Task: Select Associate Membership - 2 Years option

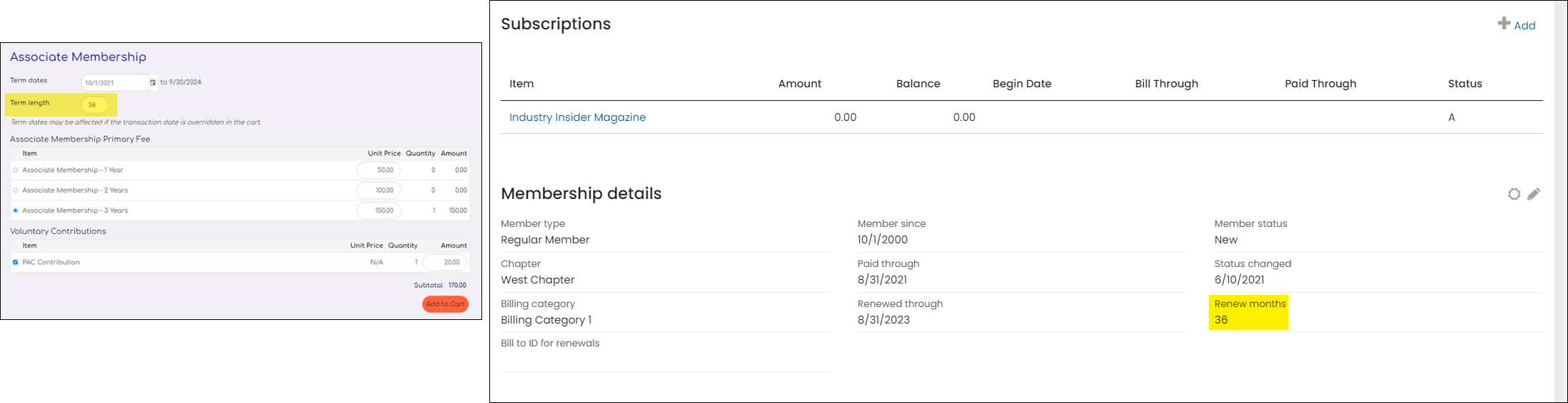Action: point(16,190)
